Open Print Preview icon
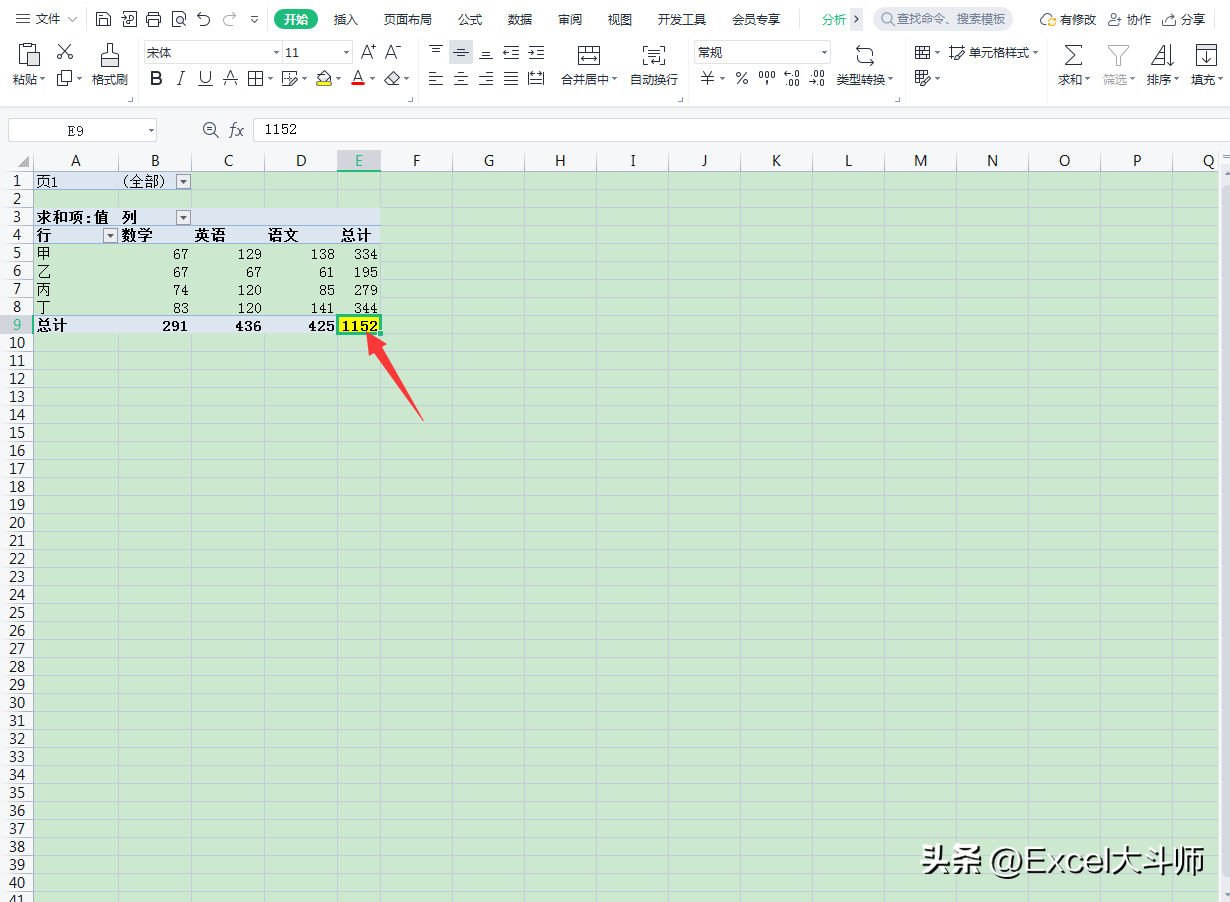This screenshot has height=902, width=1230. tap(178, 19)
